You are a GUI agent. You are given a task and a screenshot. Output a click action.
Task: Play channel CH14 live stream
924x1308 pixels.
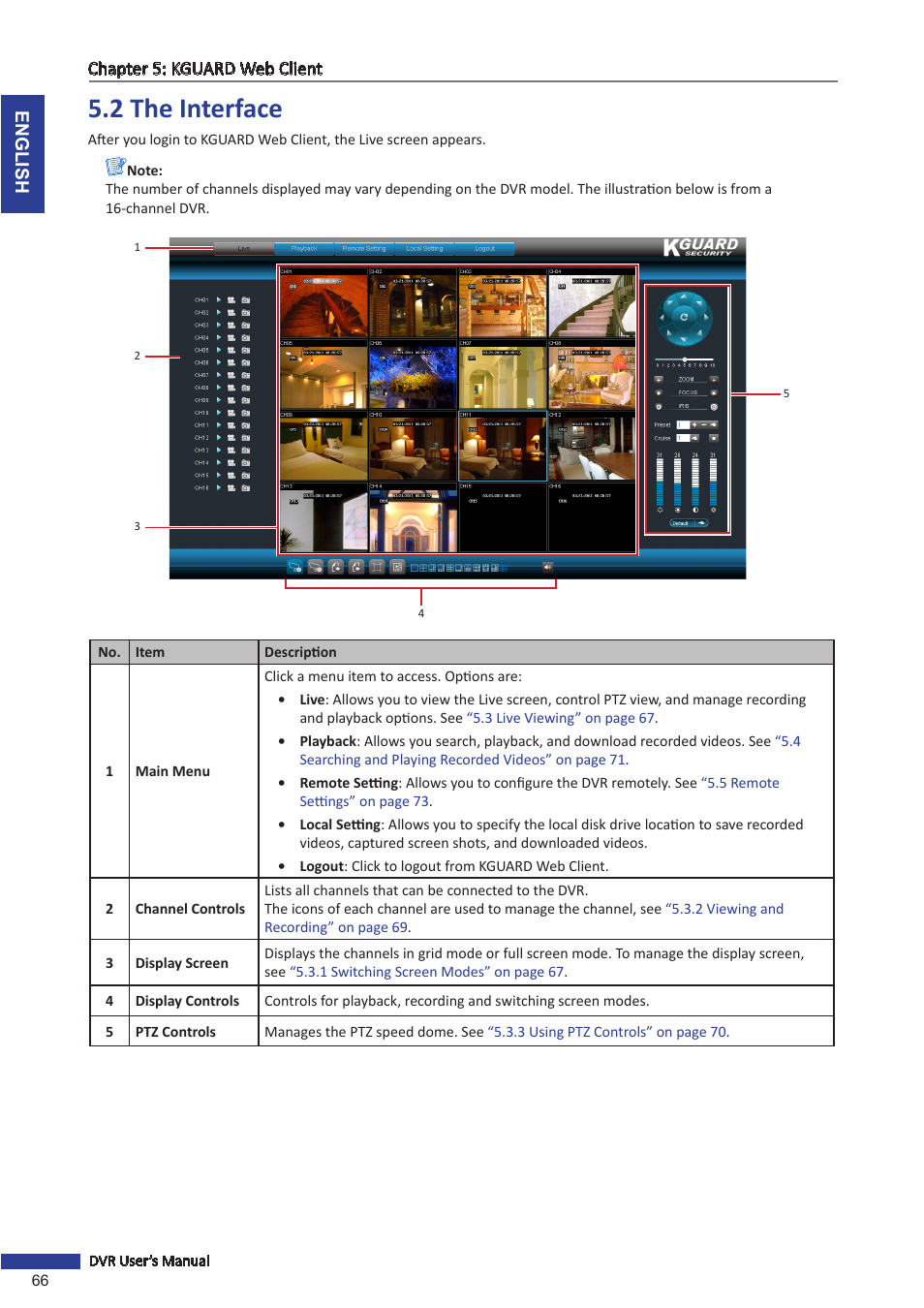coord(219,463)
